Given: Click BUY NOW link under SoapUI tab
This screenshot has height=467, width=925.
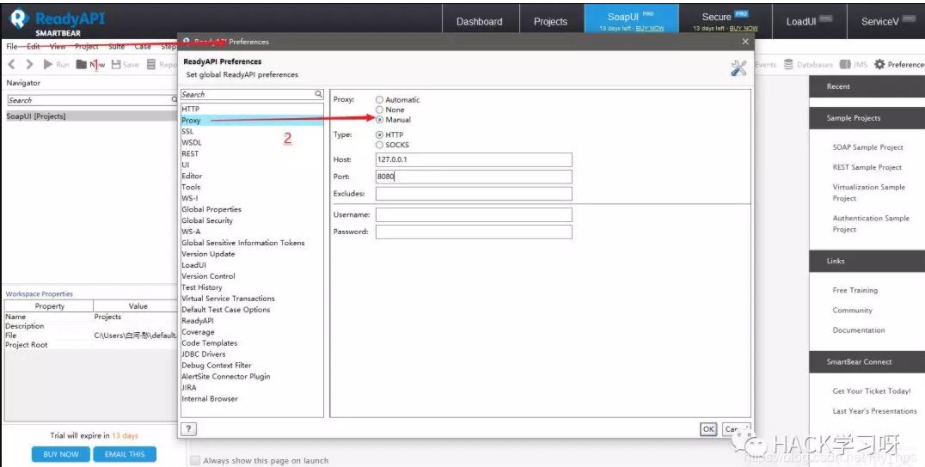Looking at the screenshot, I should click(x=650, y=28).
